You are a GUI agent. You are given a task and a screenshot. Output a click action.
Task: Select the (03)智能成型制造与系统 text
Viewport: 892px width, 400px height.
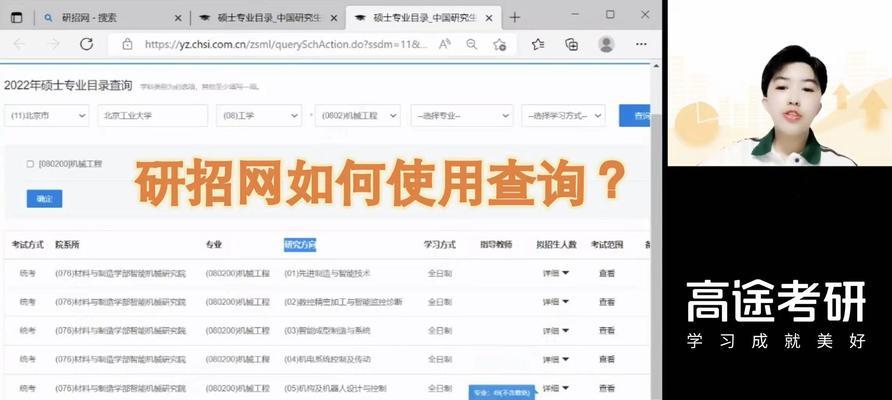pos(327,331)
